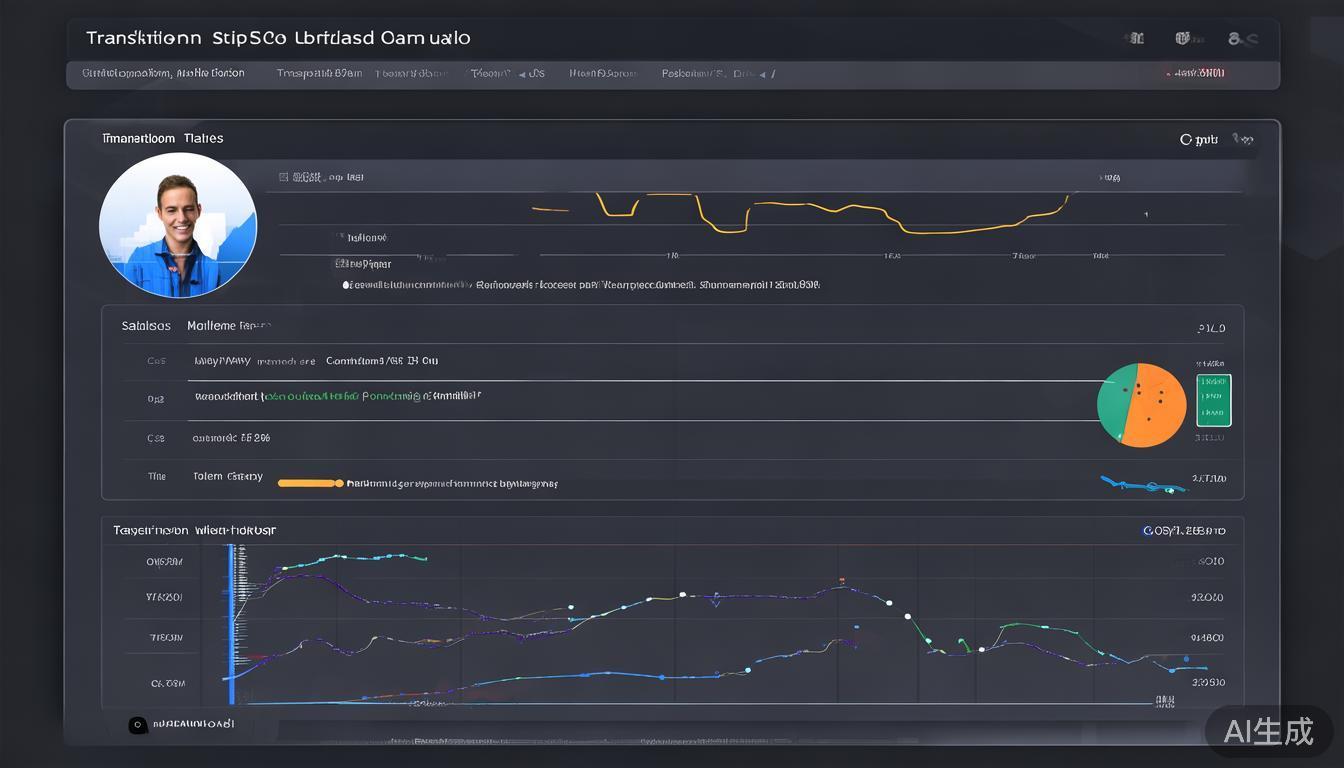
Task: Select the second item in top navigation bar
Action: pyautogui.click(x=319, y=73)
